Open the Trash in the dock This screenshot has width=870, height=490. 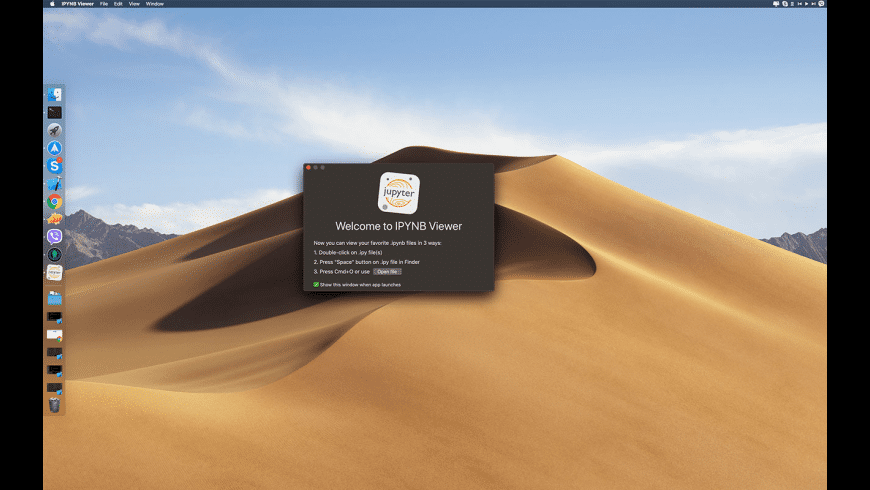tap(54, 405)
